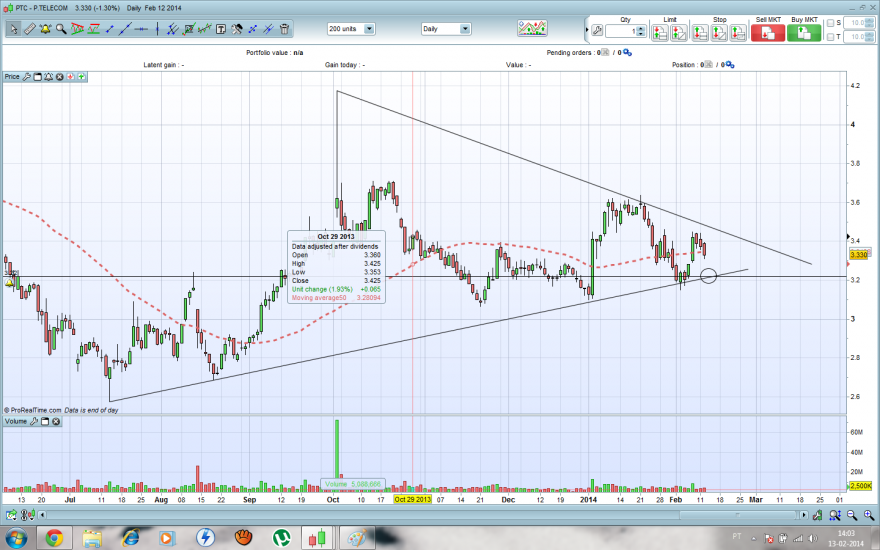Open uTorrent from taskbar
The image size is (880, 550).
(x=281, y=538)
